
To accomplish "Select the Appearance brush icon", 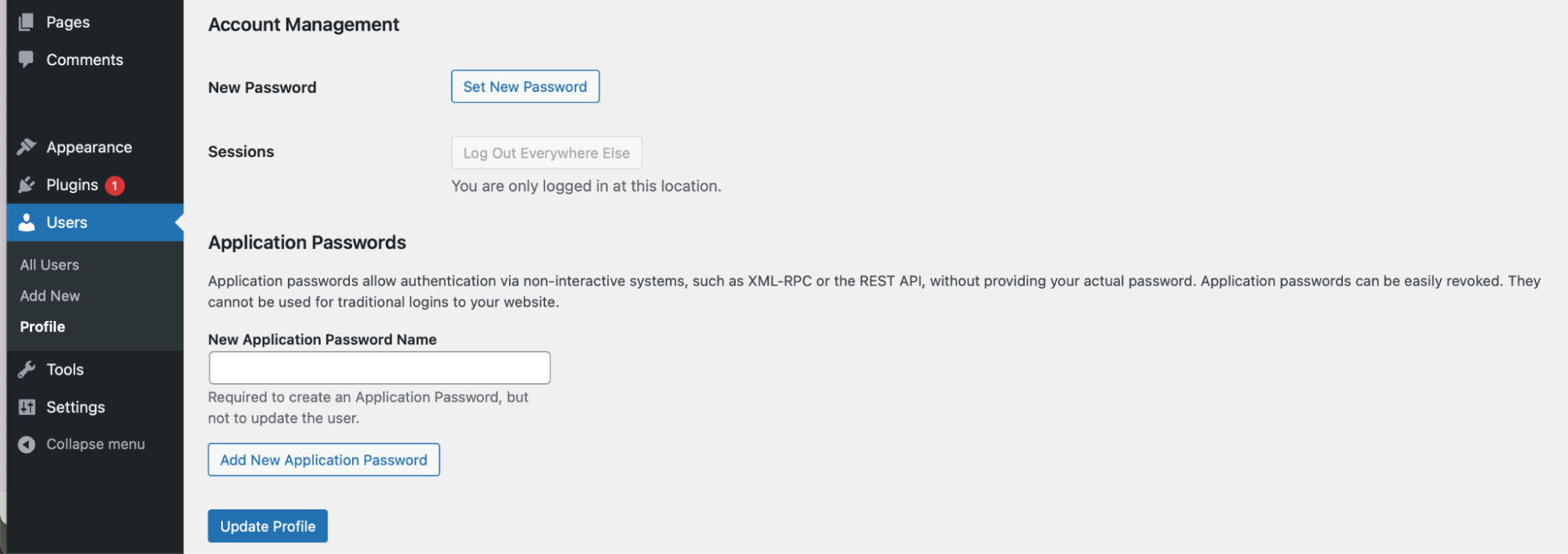I will point(26,146).
